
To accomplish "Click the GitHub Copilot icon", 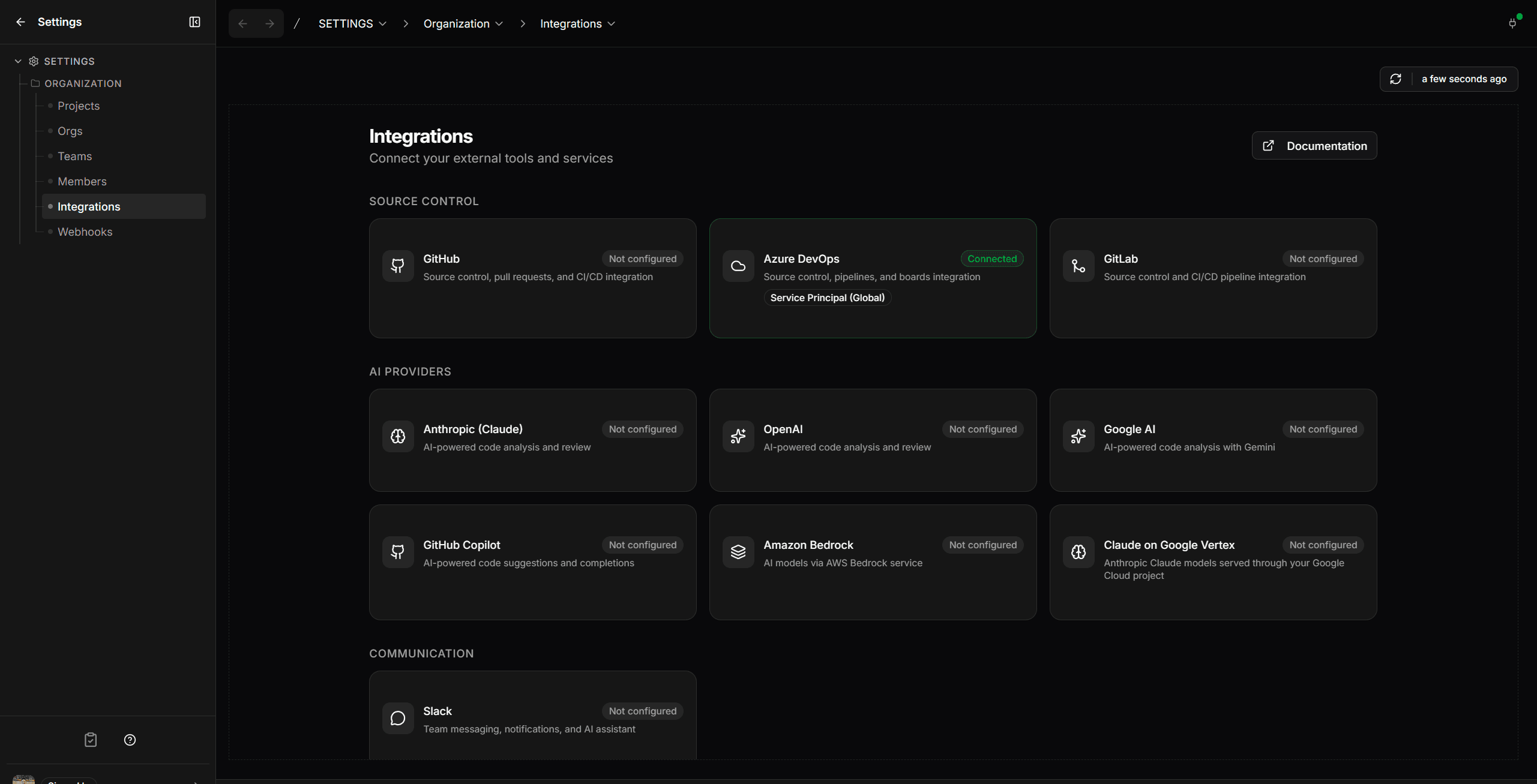I will point(398,552).
